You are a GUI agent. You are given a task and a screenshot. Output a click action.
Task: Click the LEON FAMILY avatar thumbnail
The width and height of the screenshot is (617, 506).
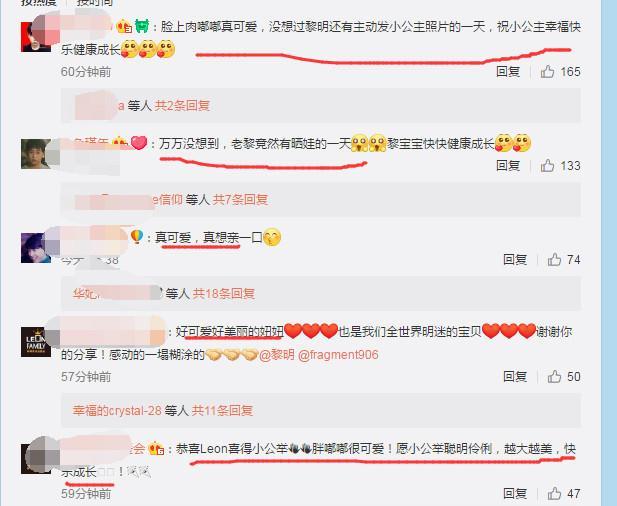35,342
